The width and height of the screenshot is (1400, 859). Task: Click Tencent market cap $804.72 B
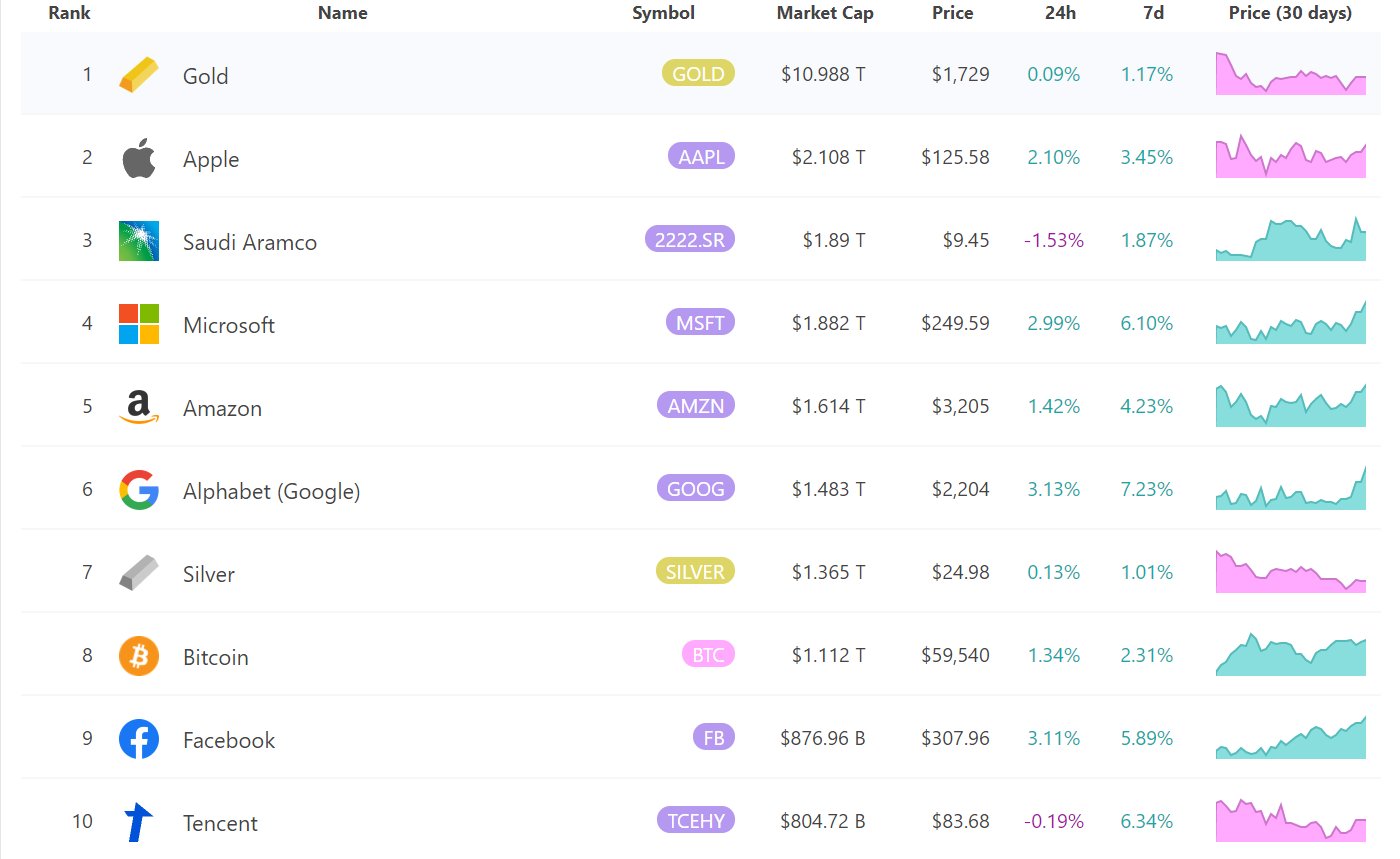pyautogui.click(x=823, y=821)
